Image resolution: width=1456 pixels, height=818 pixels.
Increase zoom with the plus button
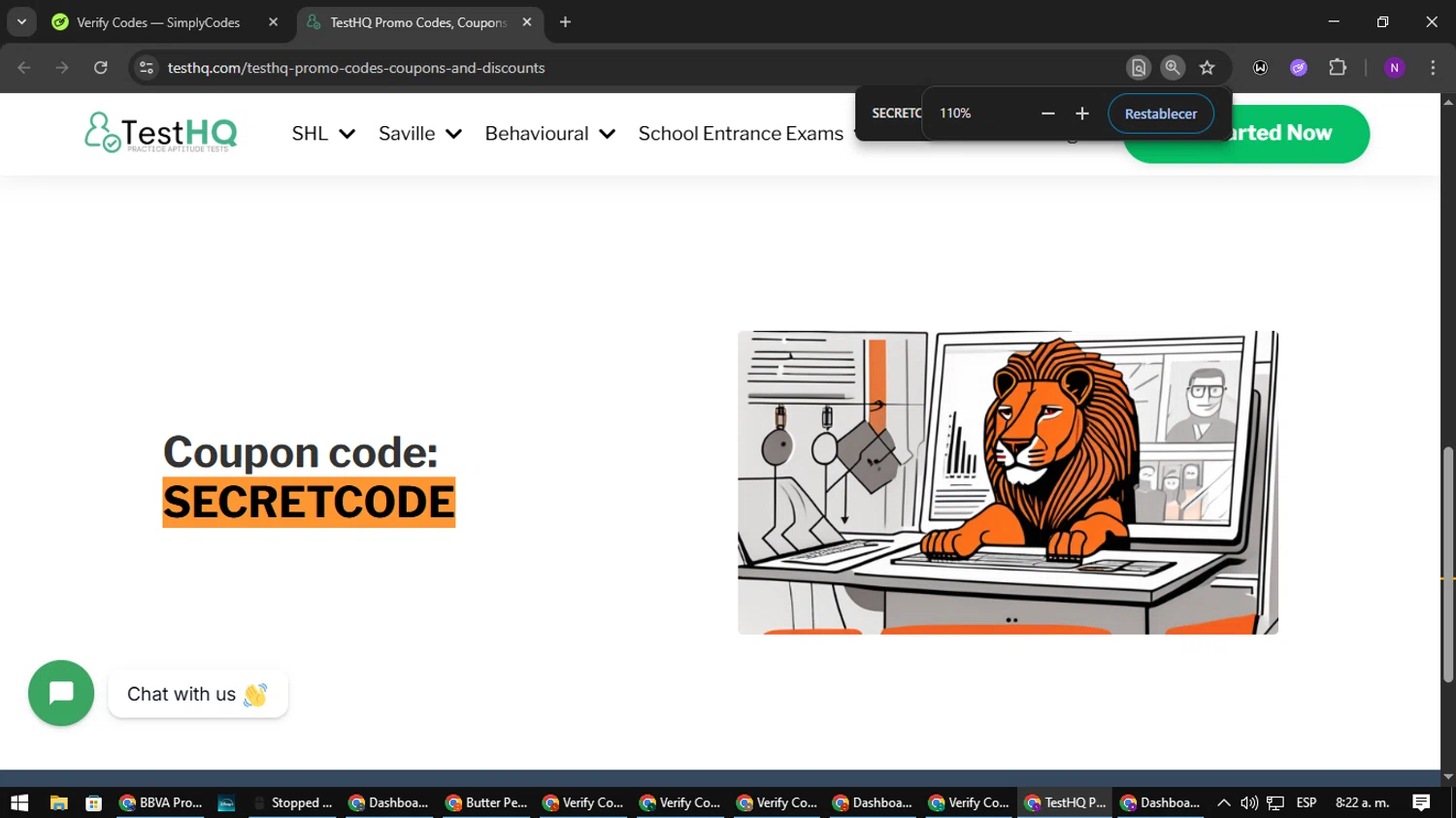(x=1082, y=114)
